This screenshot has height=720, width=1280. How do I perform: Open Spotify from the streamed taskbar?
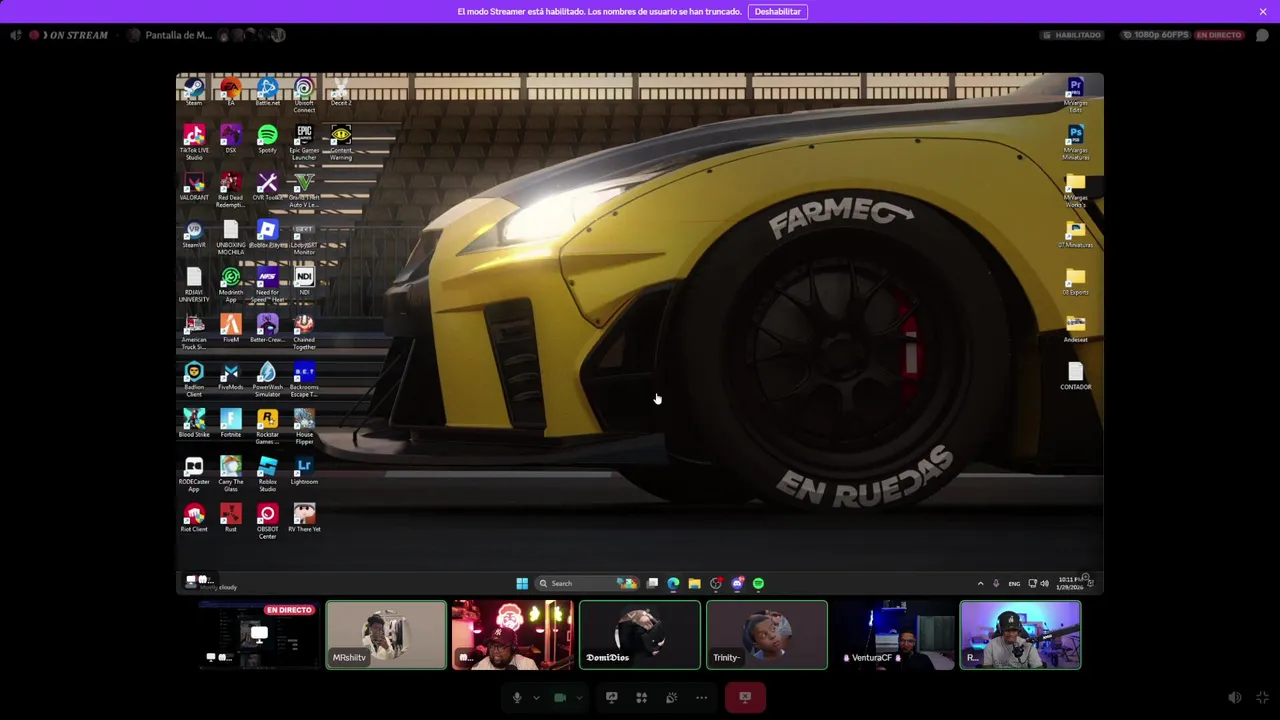click(x=758, y=583)
